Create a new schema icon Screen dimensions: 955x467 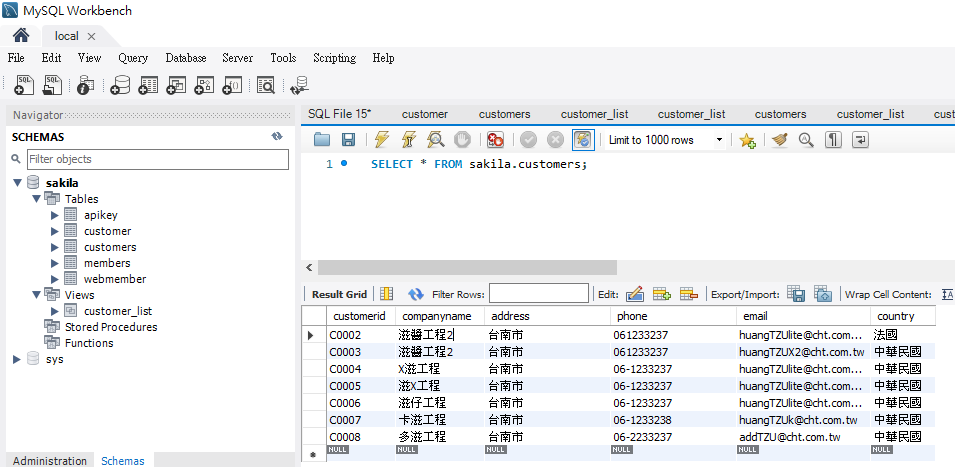[x=120, y=86]
